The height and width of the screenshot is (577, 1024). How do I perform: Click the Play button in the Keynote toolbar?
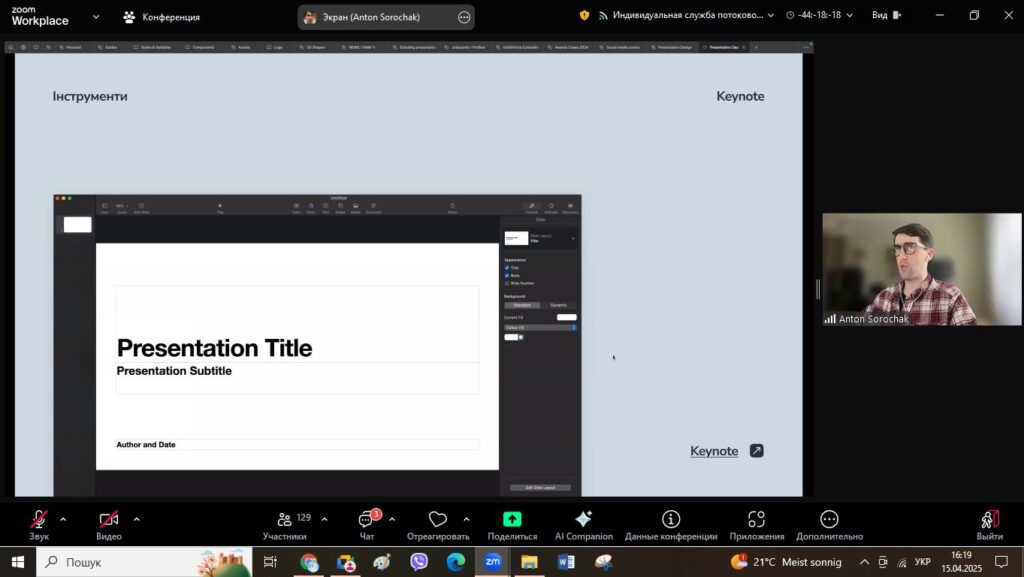(220, 208)
